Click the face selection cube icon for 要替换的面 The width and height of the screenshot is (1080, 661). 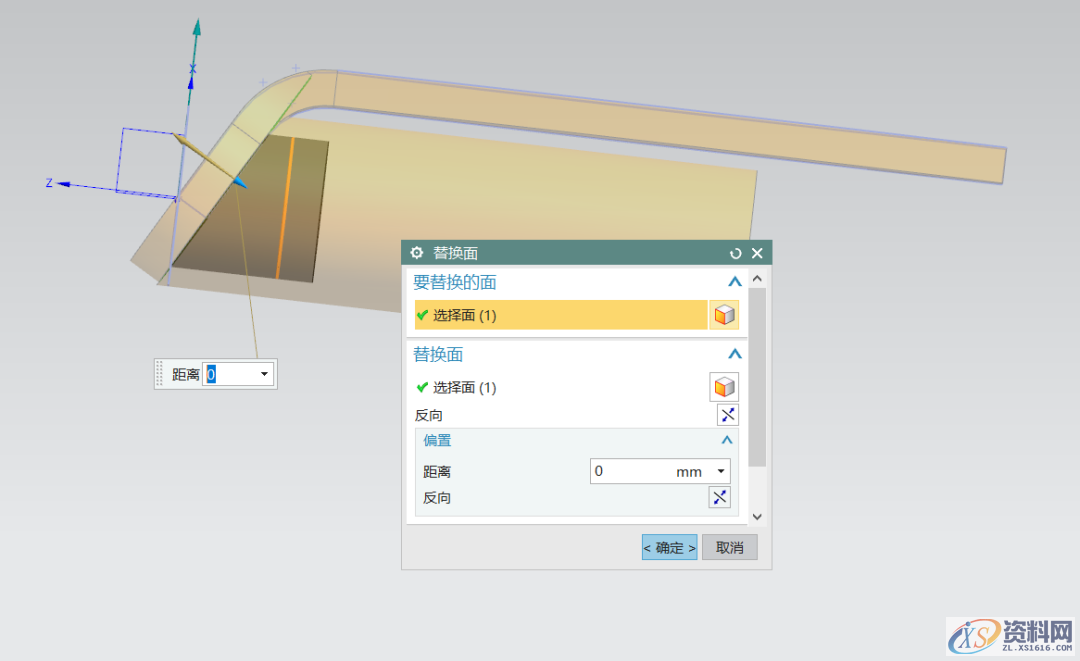(x=724, y=314)
